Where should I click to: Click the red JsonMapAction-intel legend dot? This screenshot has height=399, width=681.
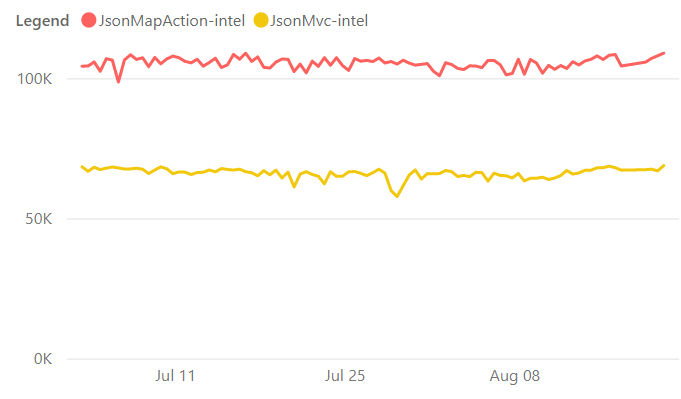tap(89, 20)
